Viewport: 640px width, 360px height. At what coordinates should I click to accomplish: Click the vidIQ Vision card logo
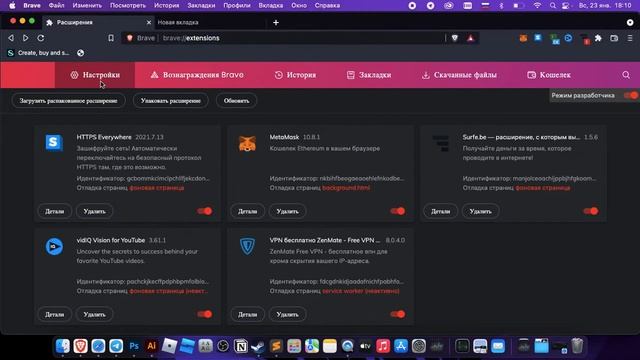pyautogui.click(x=54, y=247)
